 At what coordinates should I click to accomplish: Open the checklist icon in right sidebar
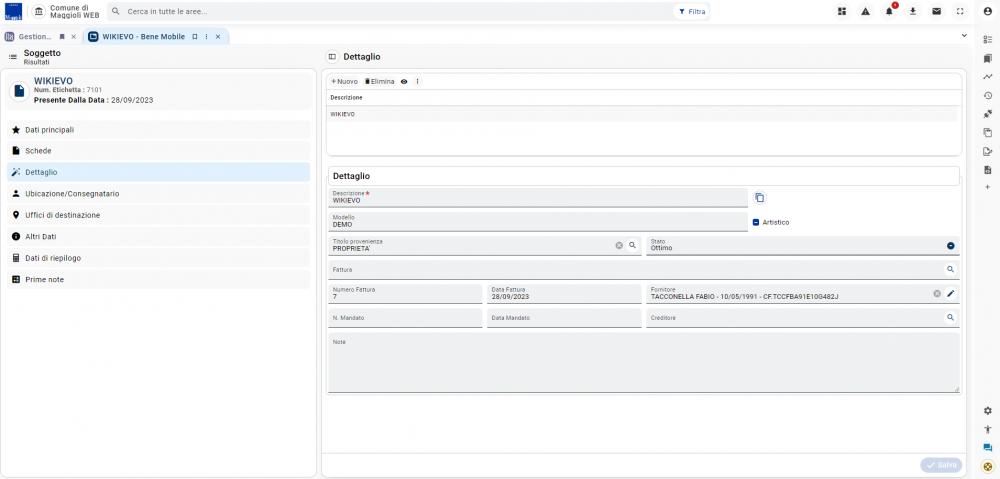(988, 40)
